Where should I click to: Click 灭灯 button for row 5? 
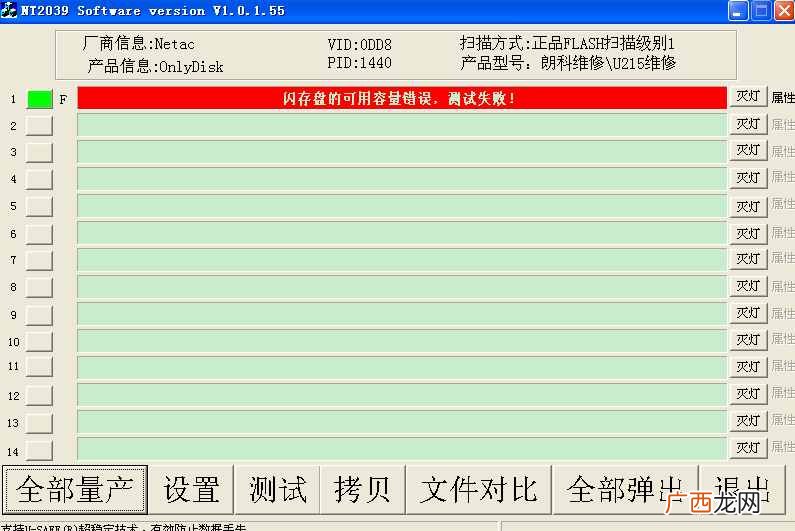click(x=748, y=207)
